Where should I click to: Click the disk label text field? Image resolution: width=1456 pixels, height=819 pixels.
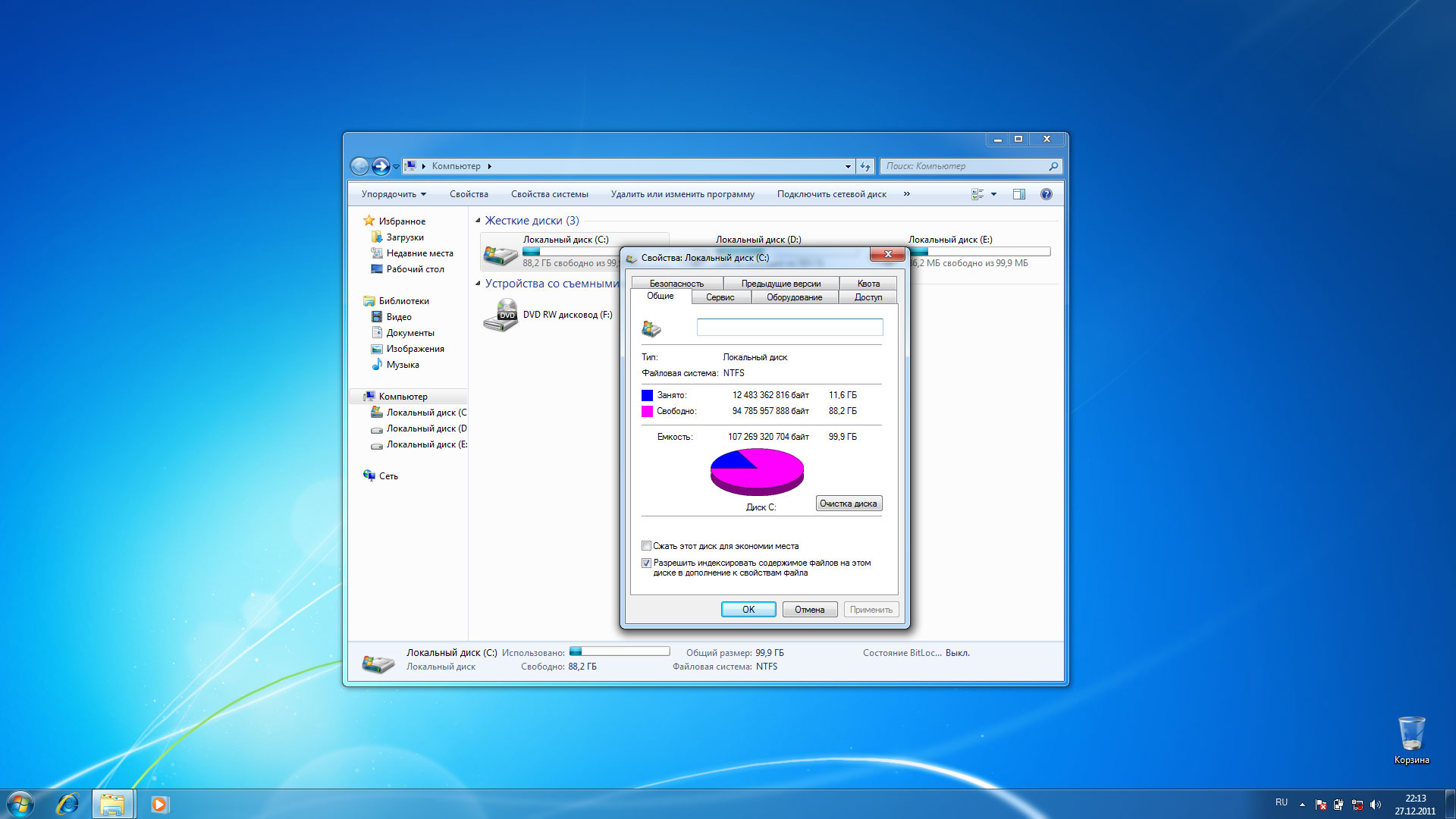(789, 327)
